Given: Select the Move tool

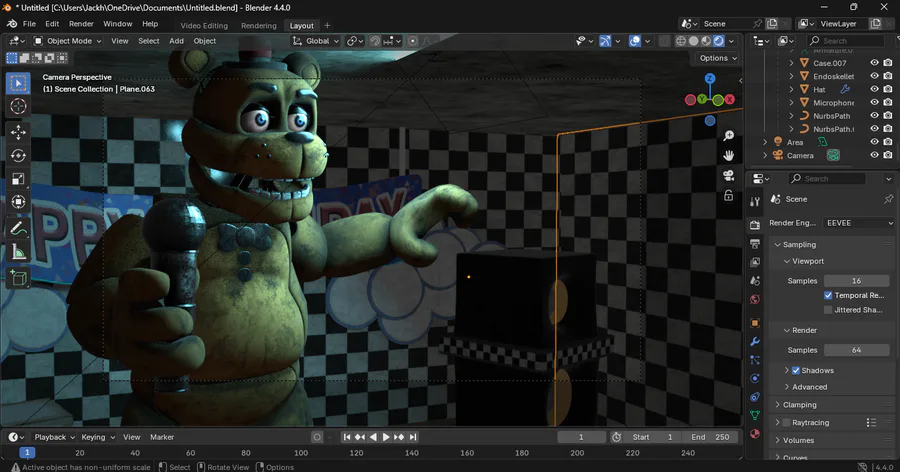Looking at the screenshot, I should (18, 132).
